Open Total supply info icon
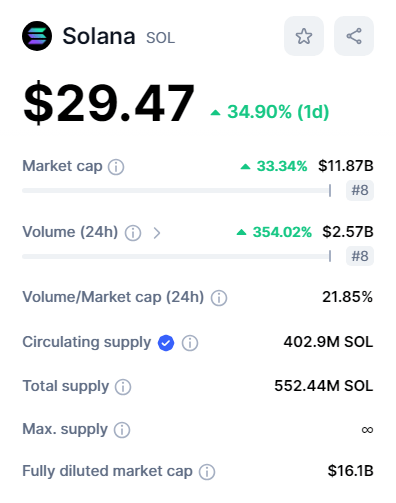This screenshot has width=396, height=503. [123, 387]
